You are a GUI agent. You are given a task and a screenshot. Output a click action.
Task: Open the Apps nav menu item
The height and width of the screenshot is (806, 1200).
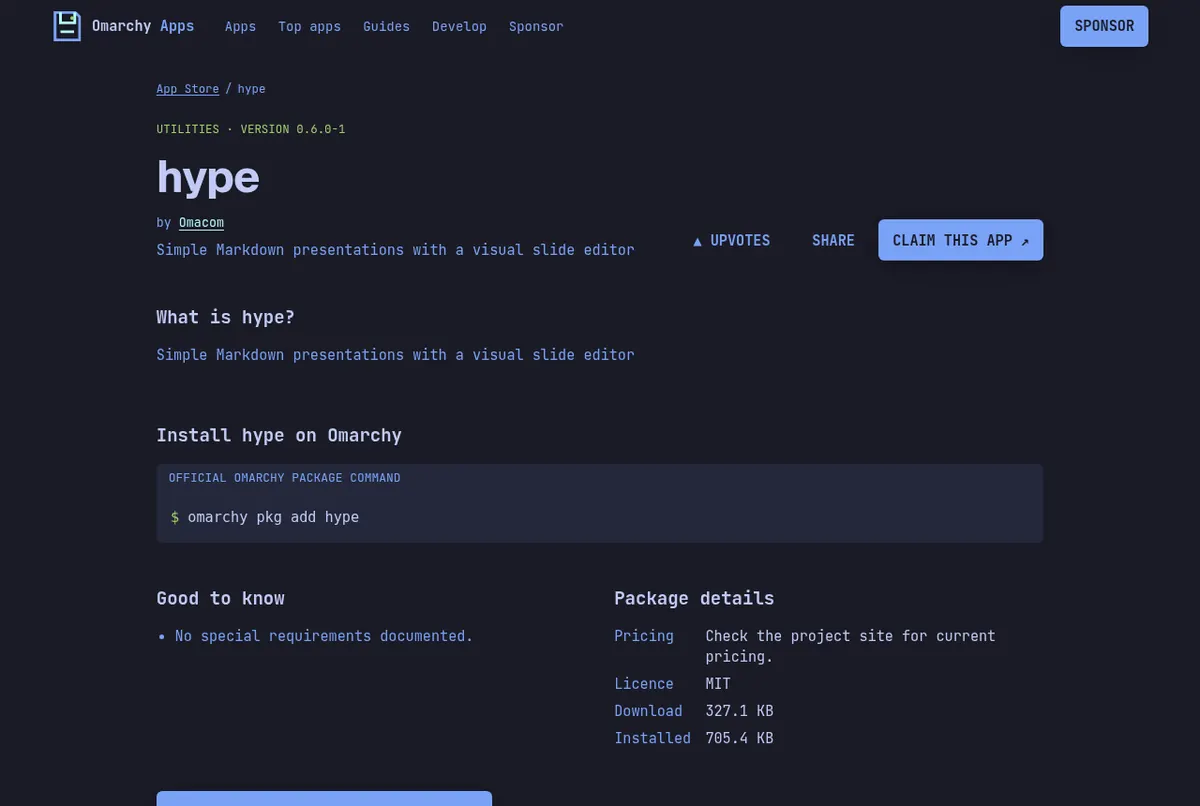[240, 26]
